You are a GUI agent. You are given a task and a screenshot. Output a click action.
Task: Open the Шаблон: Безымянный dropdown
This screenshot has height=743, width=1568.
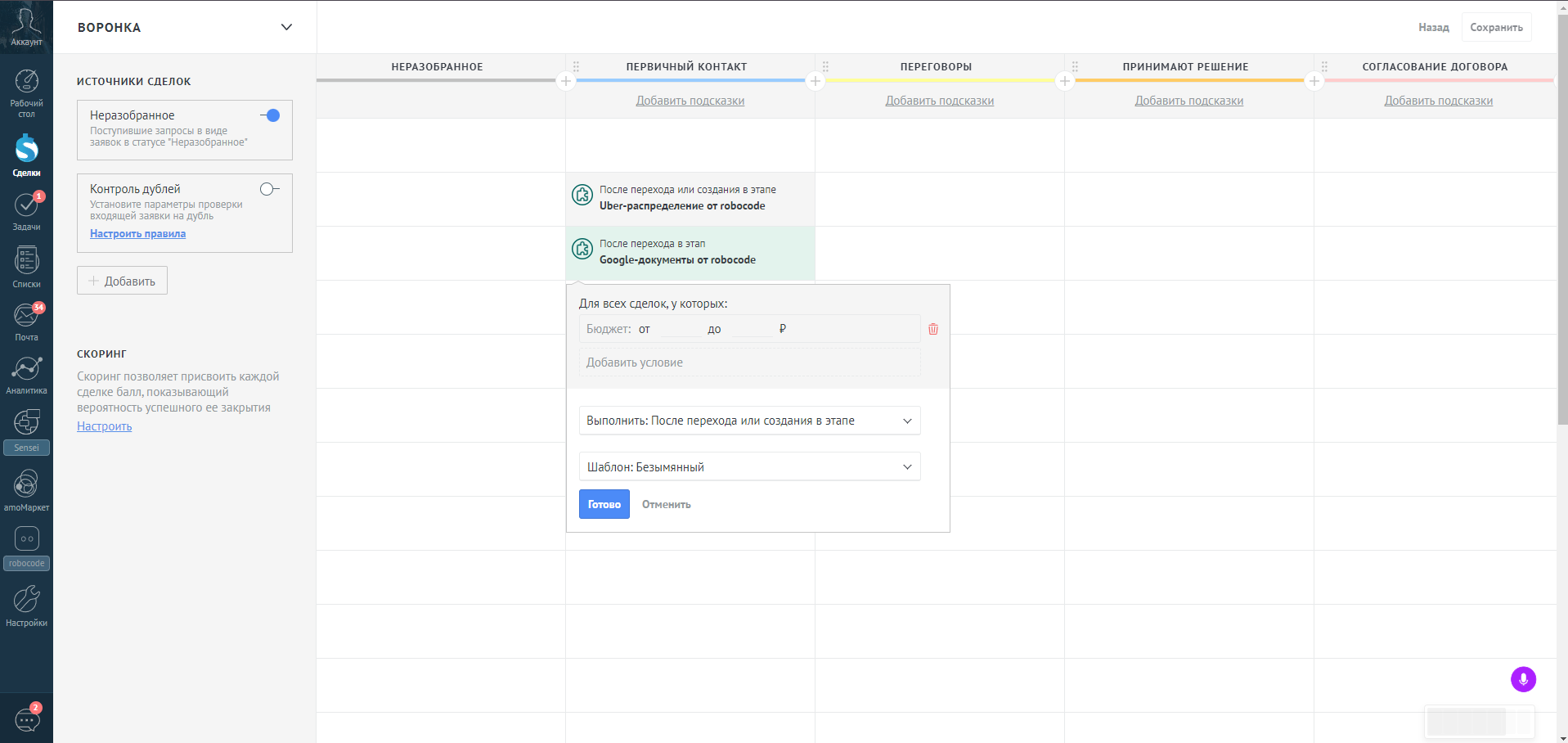[749, 466]
